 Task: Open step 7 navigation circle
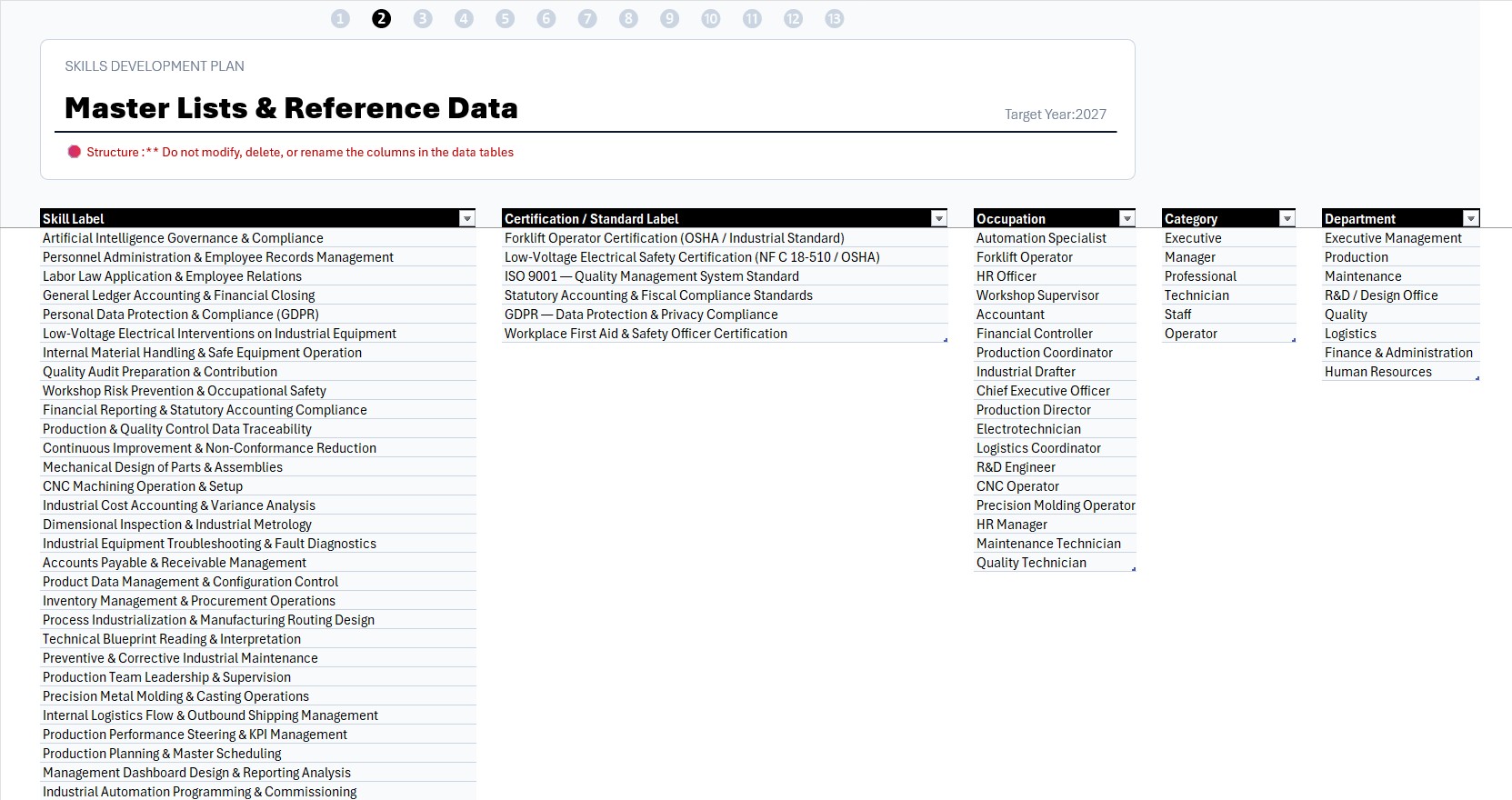coord(587,18)
